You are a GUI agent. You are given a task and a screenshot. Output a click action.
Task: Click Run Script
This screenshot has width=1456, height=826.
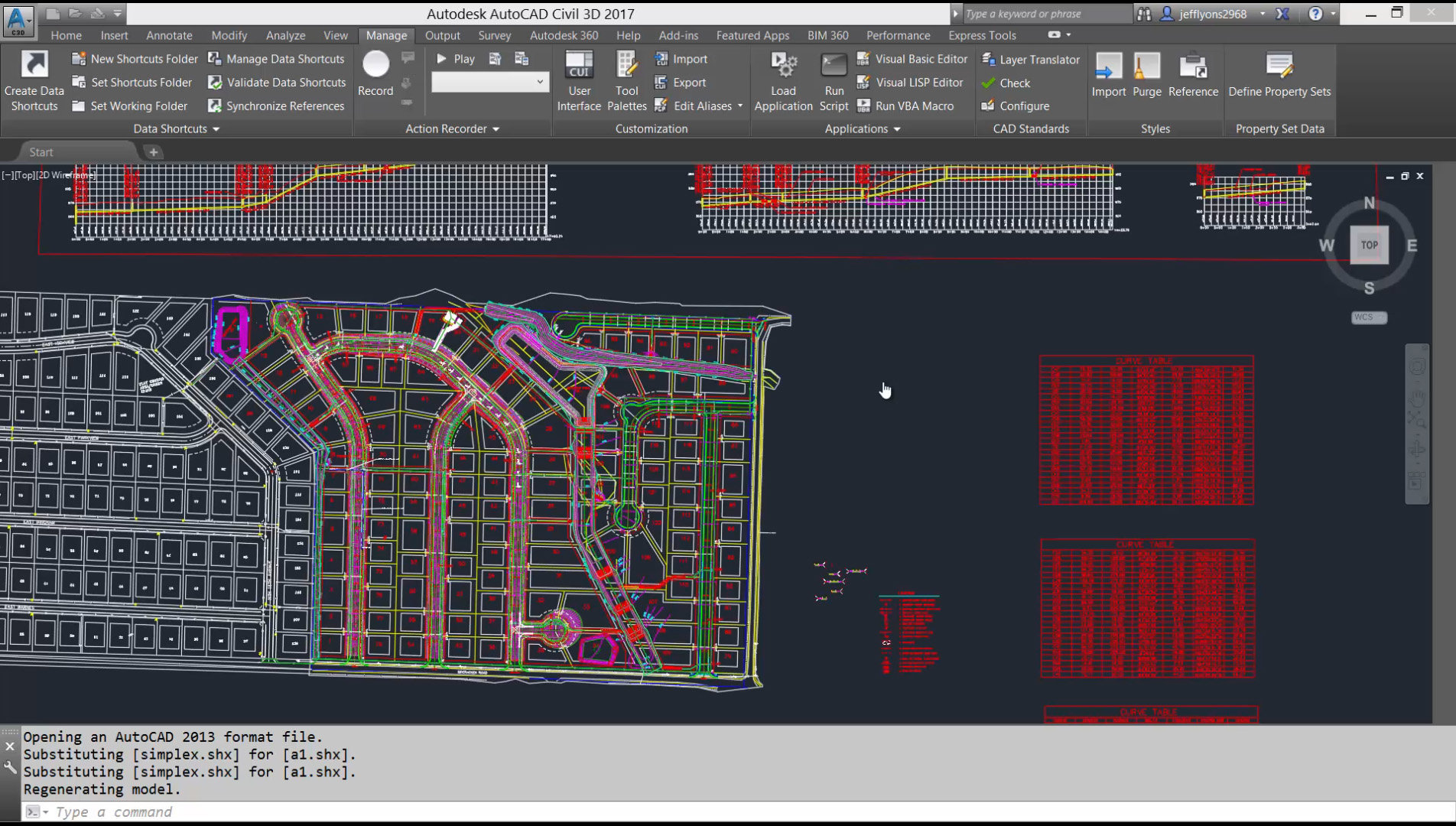click(x=834, y=81)
